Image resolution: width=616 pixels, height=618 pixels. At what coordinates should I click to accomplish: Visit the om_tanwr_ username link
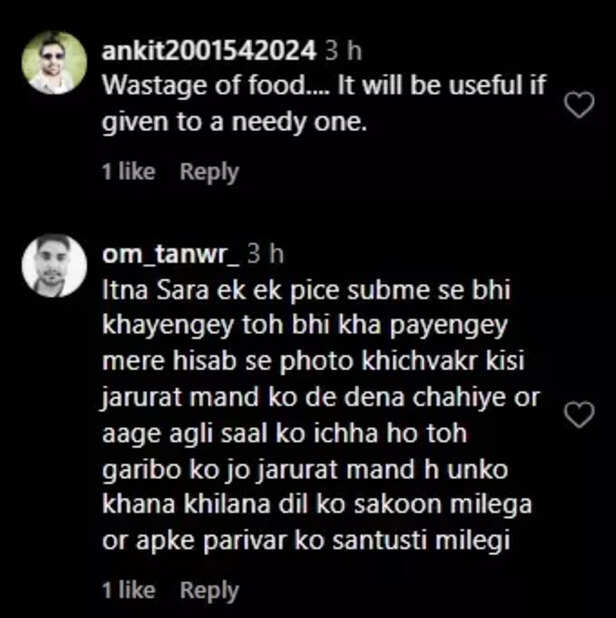click(x=170, y=255)
